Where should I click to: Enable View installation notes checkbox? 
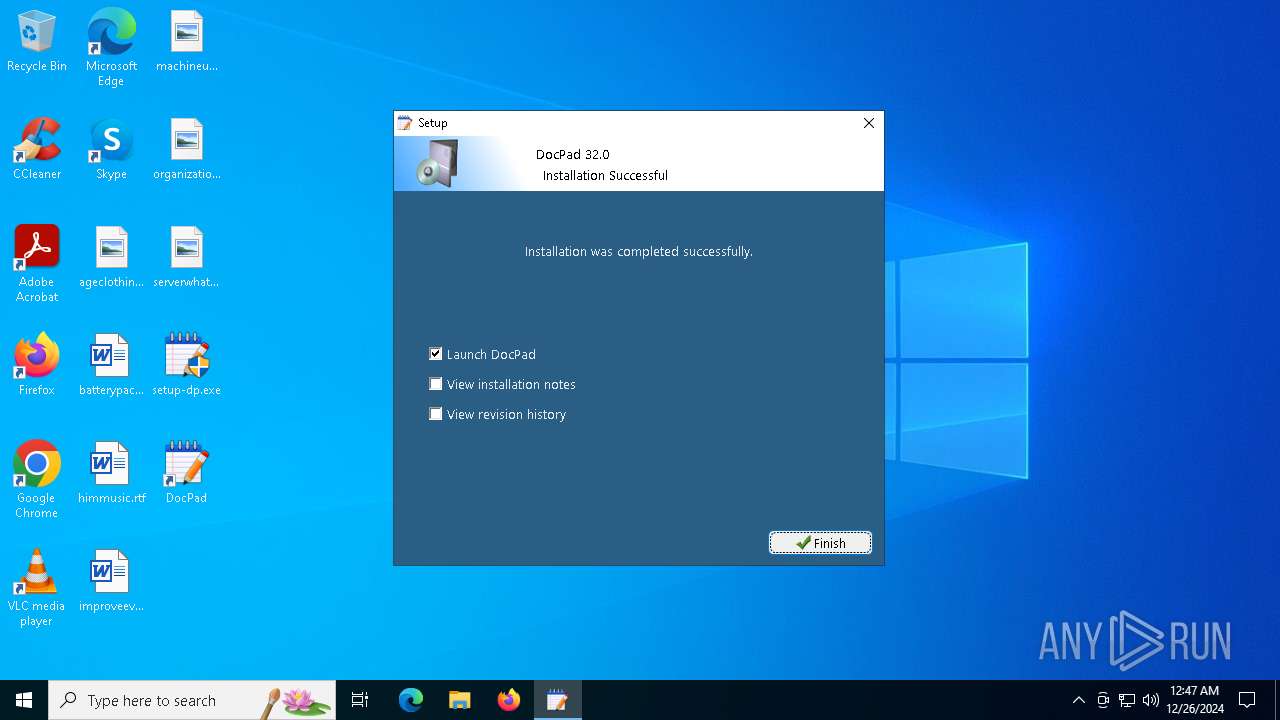click(436, 384)
